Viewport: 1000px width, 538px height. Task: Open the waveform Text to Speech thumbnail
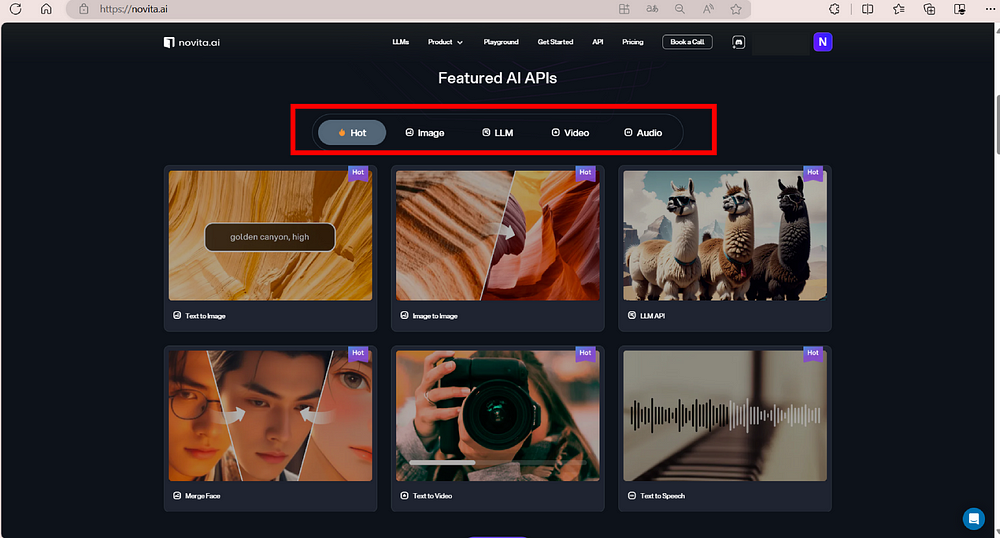(x=724, y=416)
